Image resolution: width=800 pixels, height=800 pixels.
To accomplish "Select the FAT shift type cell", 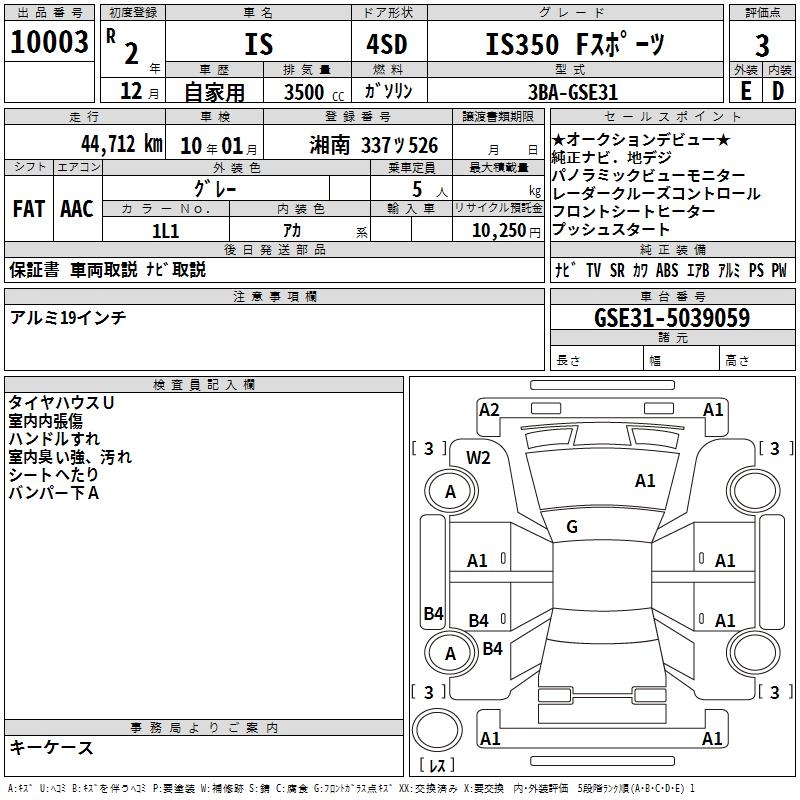I will [28, 208].
